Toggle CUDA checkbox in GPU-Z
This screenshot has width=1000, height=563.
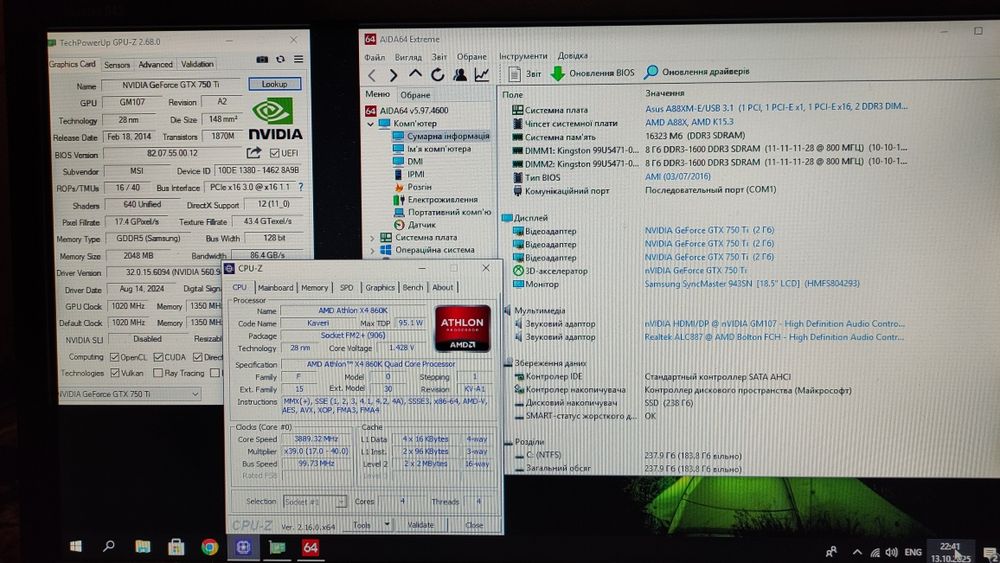click(158, 357)
